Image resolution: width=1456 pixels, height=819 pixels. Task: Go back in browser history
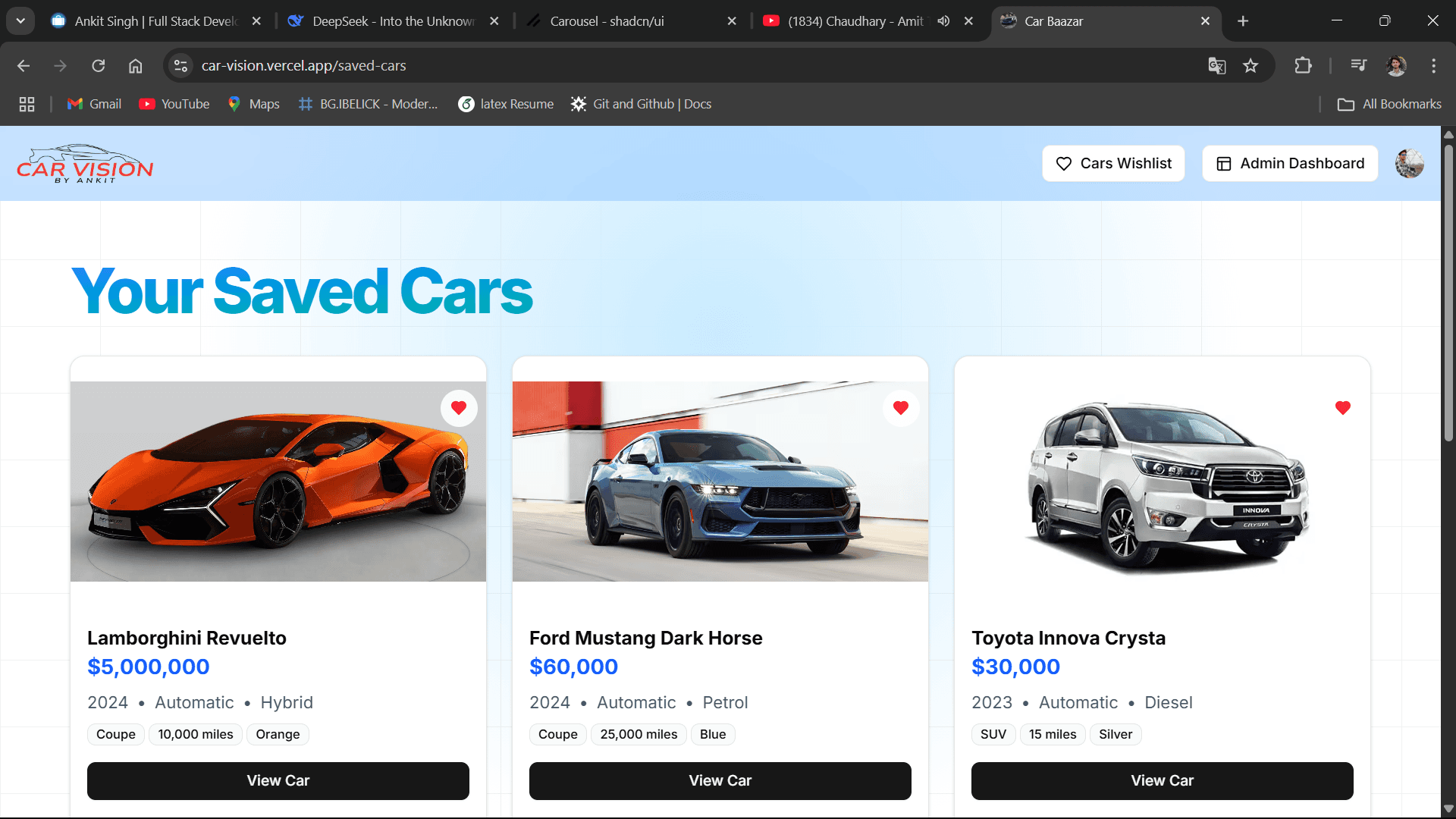(x=24, y=66)
